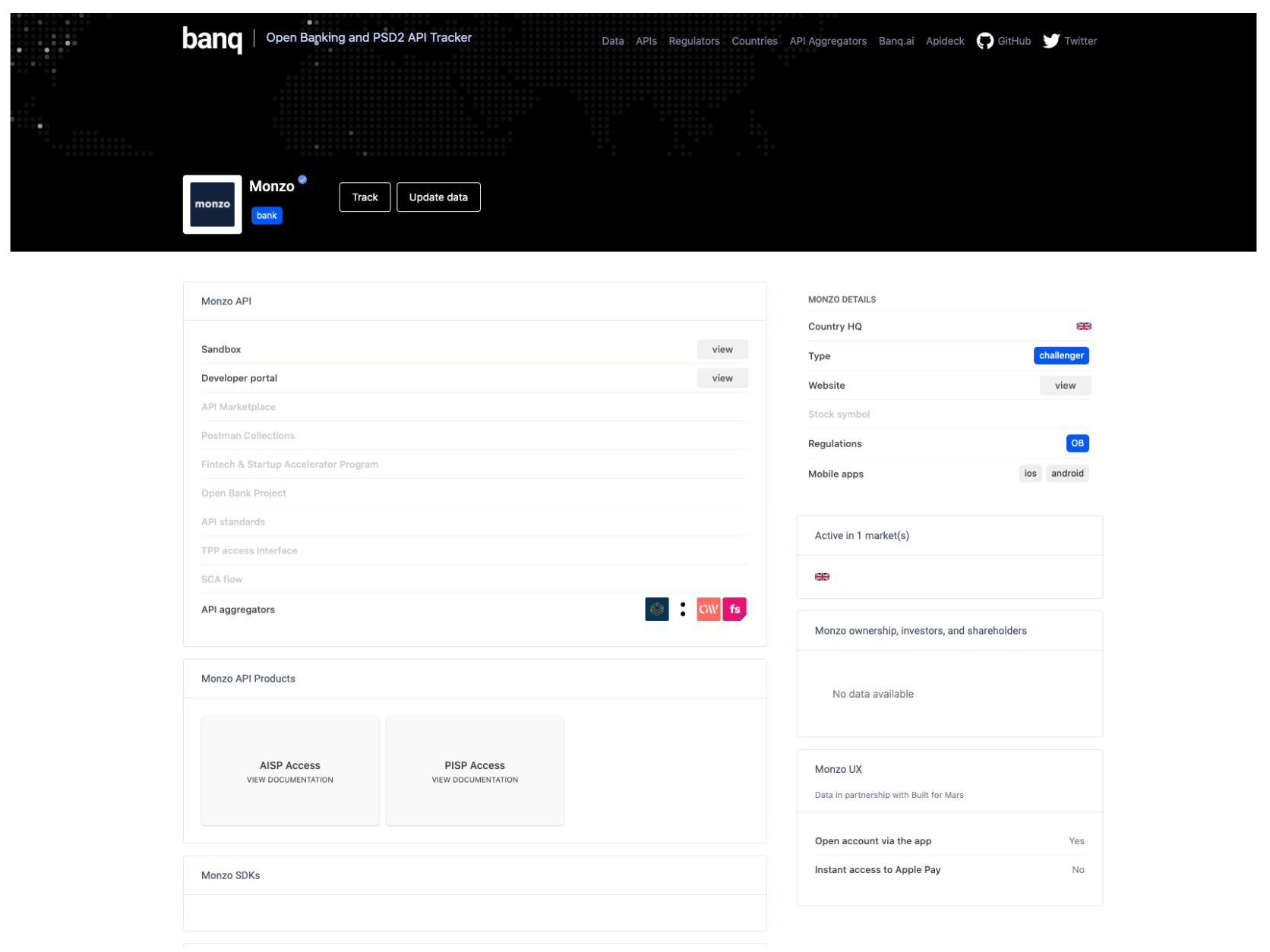
Task: View the Developer portal link
Action: click(722, 378)
